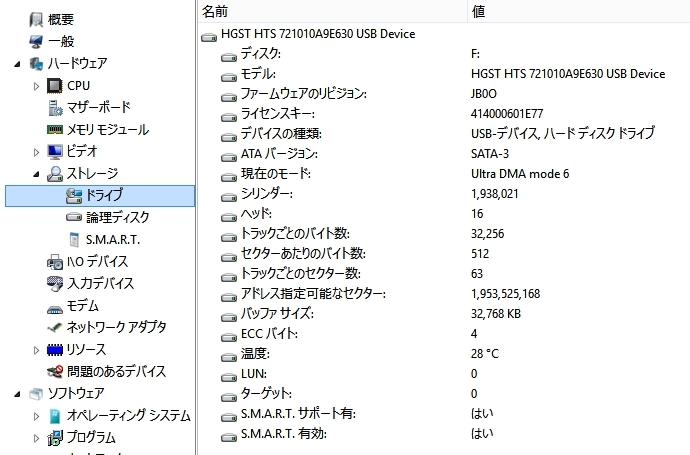The image size is (690, 455).
Task: Select the デバイスの種類: row label
Action: pos(281,134)
